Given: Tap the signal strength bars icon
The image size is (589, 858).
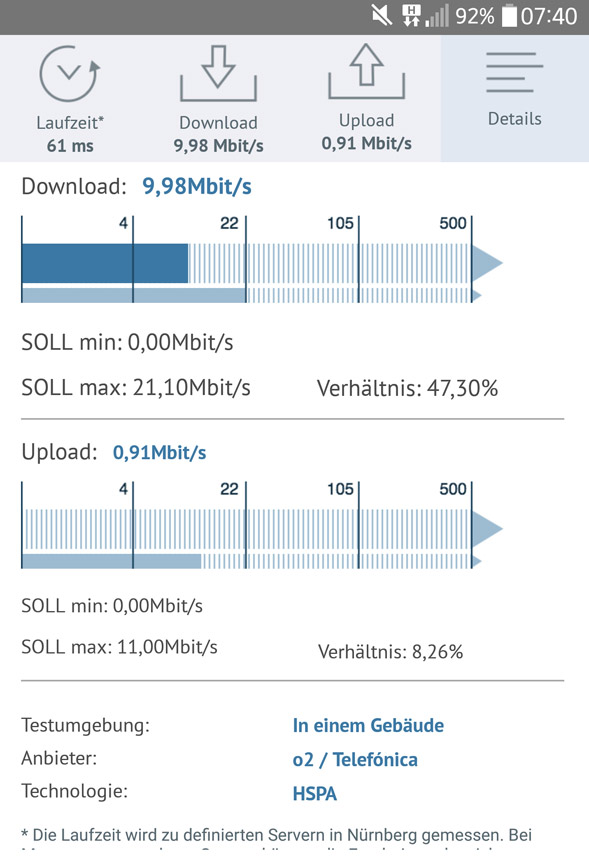Looking at the screenshot, I should tap(437, 15).
